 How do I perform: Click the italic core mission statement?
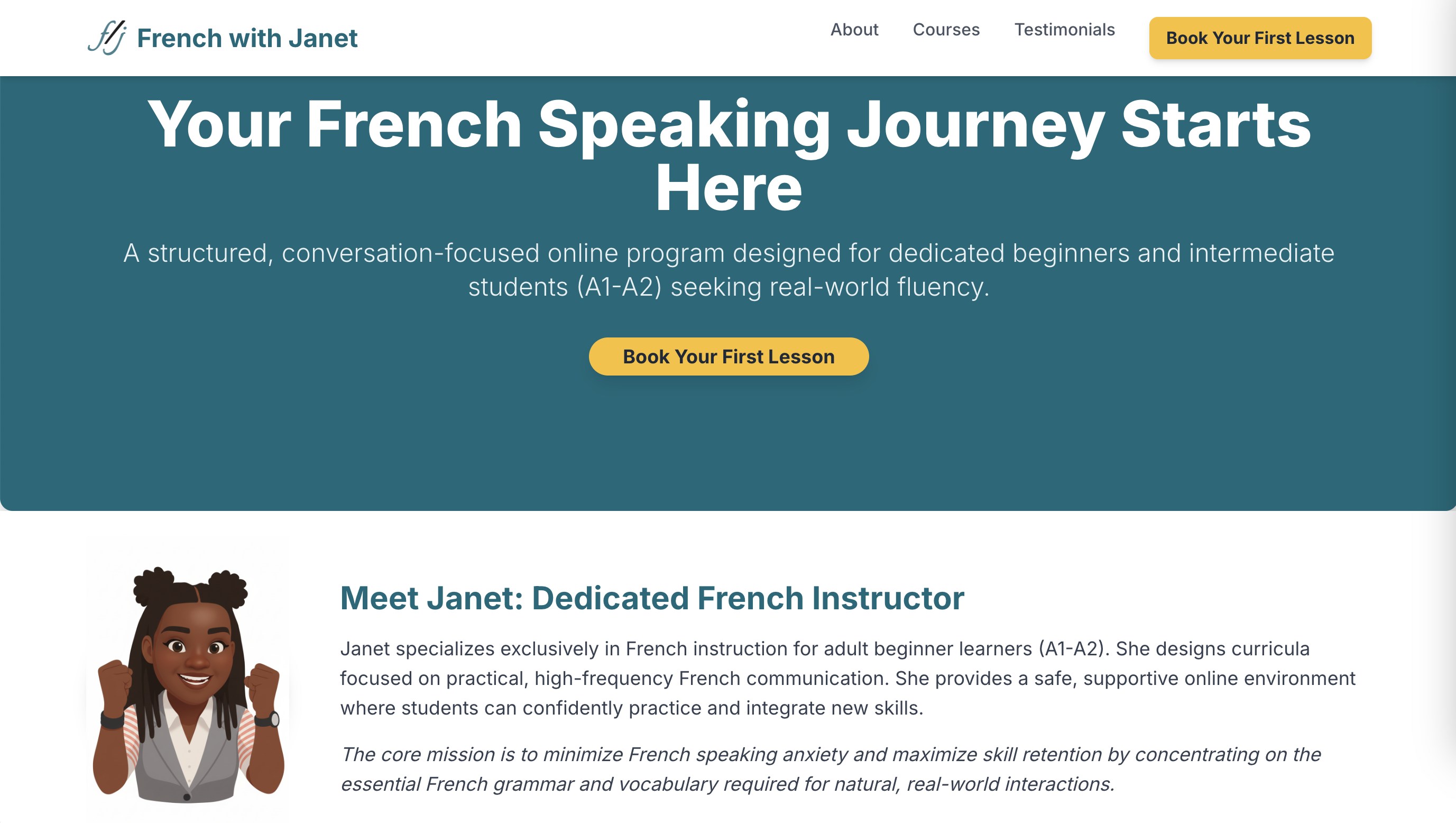pyautogui.click(x=831, y=769)
